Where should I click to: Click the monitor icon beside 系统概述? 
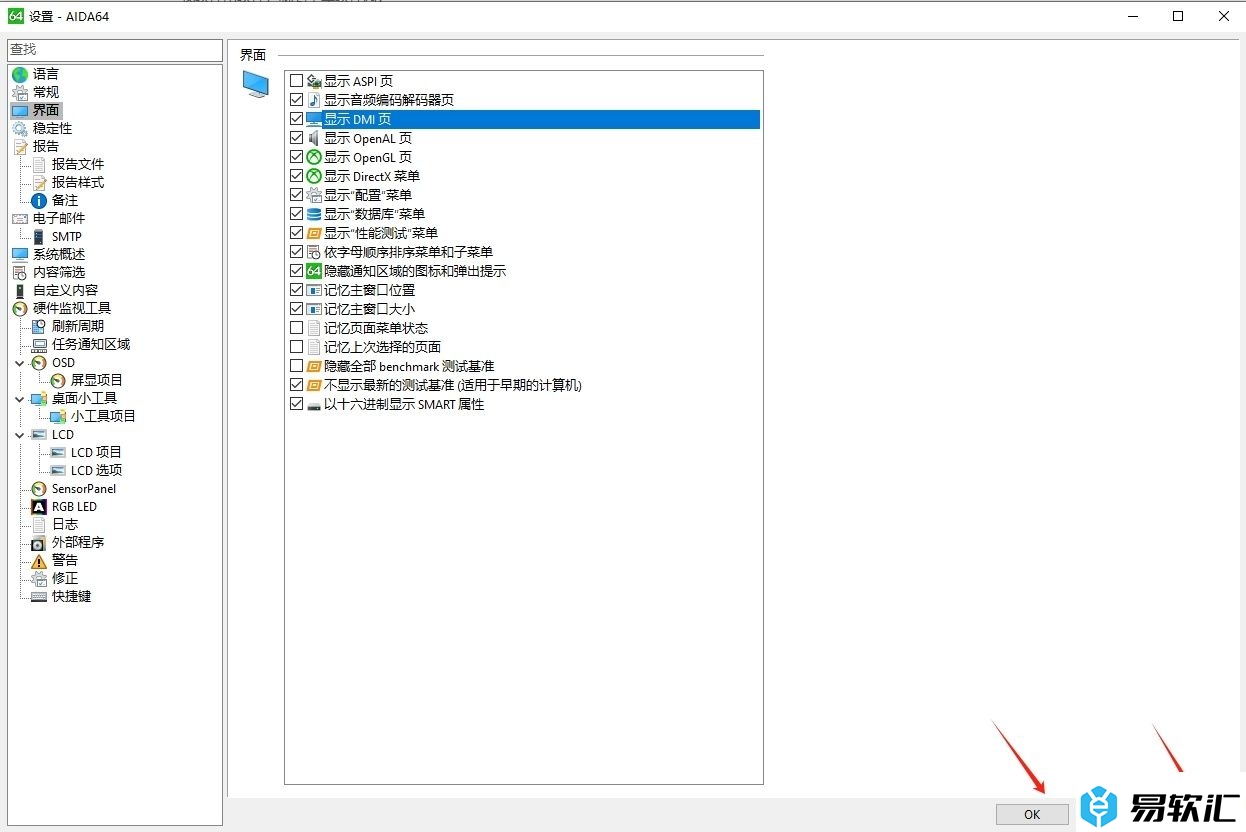point(20,254)
